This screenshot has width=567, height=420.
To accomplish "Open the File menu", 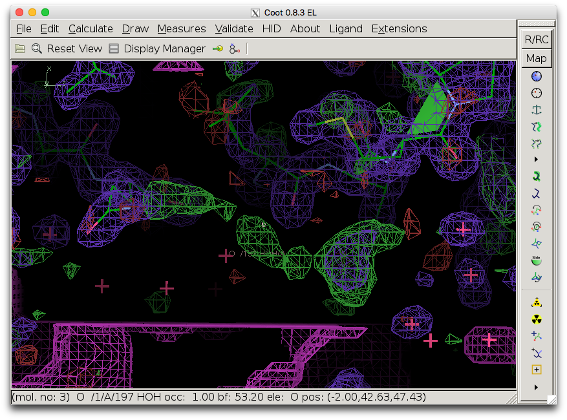I will (24, 29).
